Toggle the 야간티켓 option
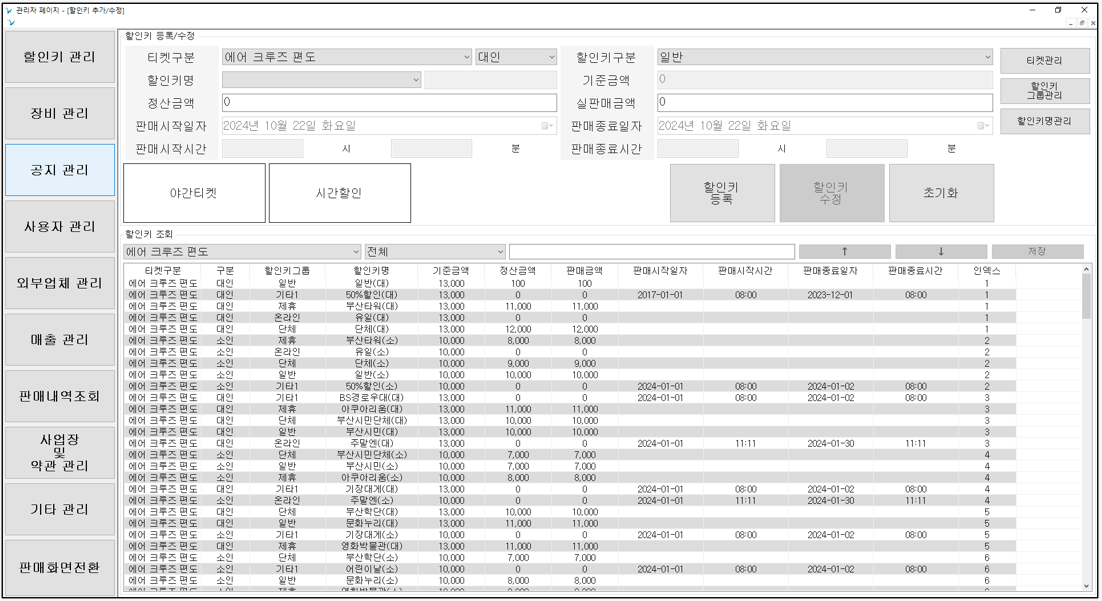This screenshot has height=601, width=1102. pos(194,193)
